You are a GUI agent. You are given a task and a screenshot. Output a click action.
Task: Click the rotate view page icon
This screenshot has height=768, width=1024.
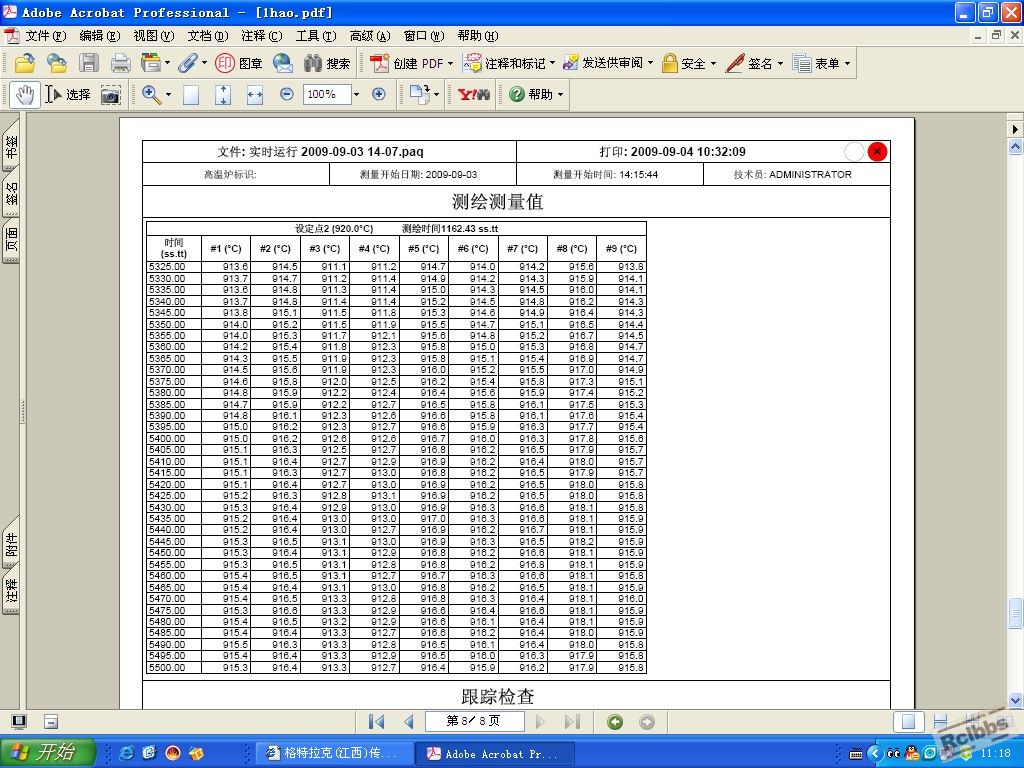pyautogui.click(x=419, y=95)
